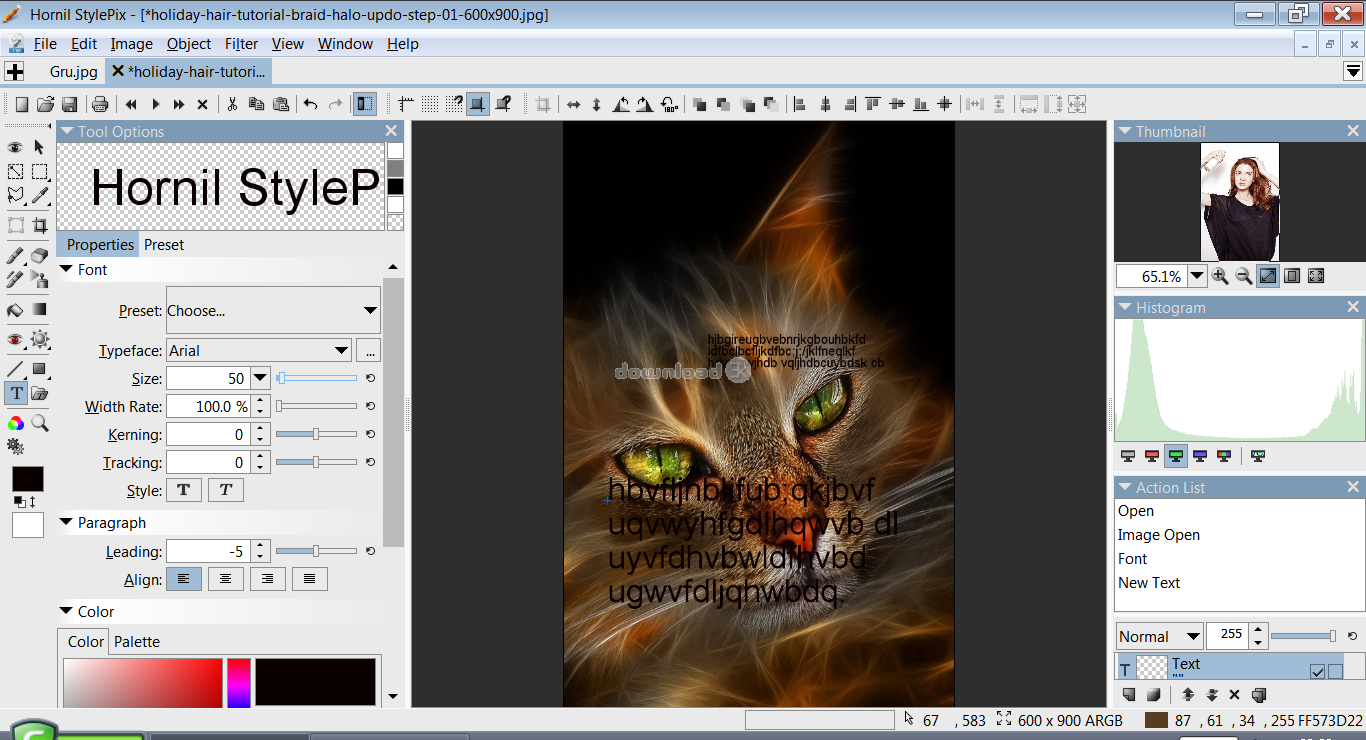Click the Rotate 180° icon
1366x740 pixels.
[669, 104]
